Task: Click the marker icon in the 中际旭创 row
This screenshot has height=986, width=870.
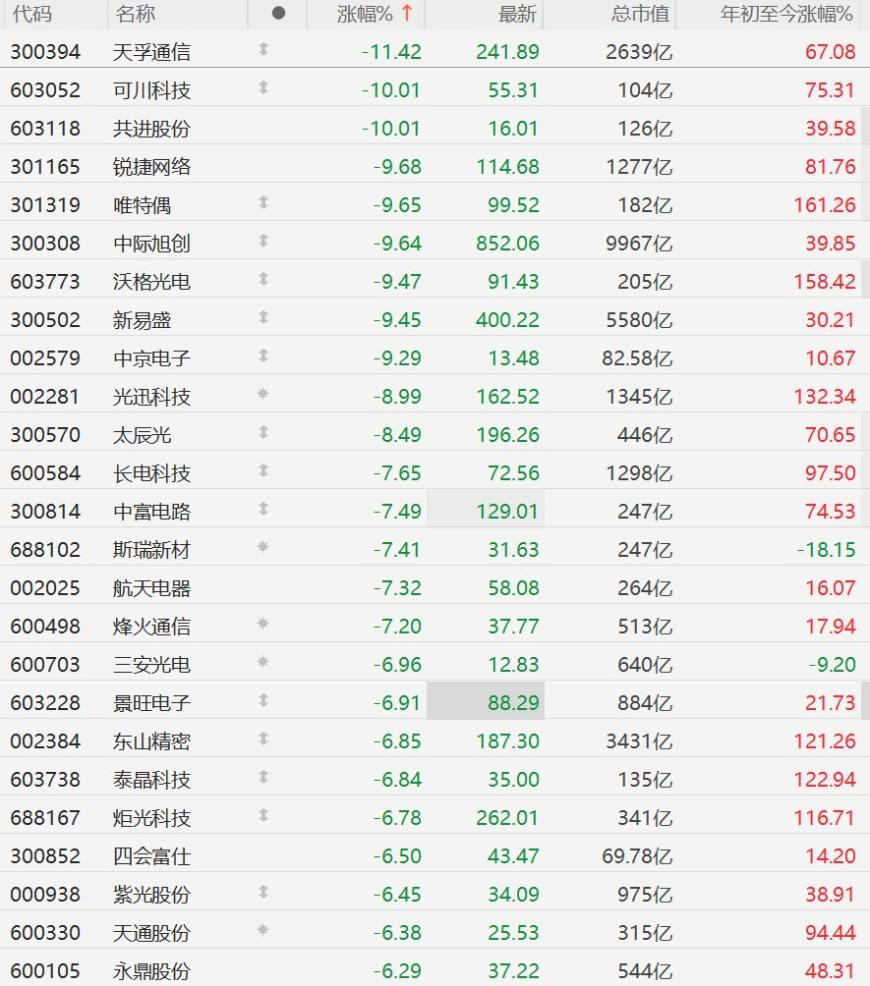Action: 263,241
